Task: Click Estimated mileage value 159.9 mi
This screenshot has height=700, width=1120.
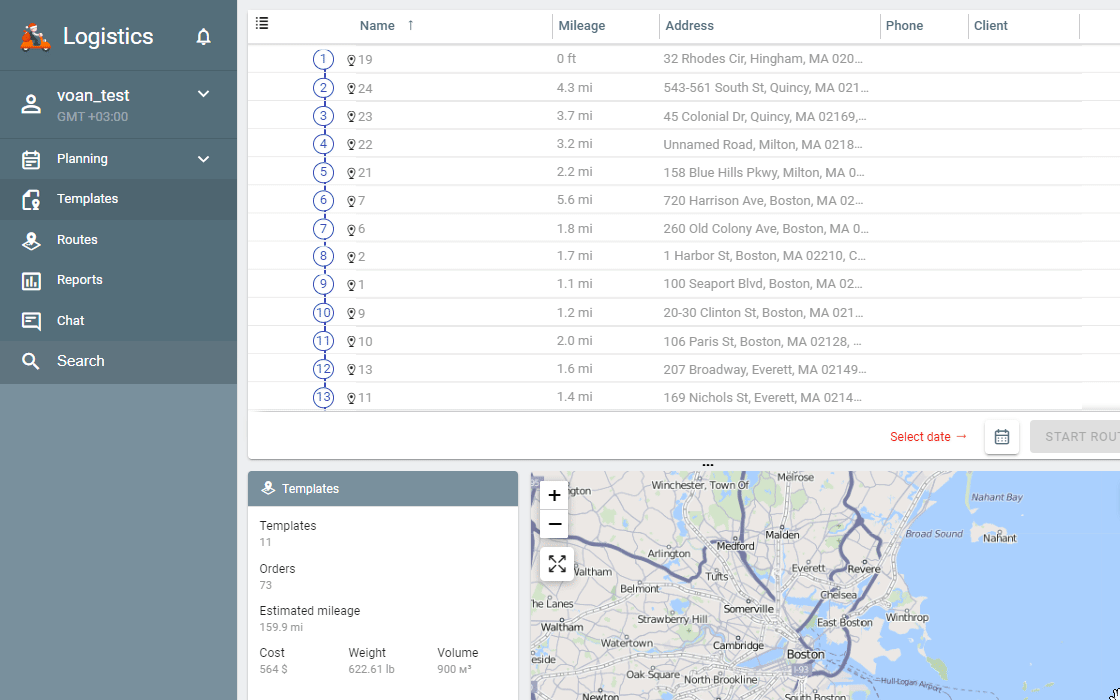Action: (x=281, y=627)
